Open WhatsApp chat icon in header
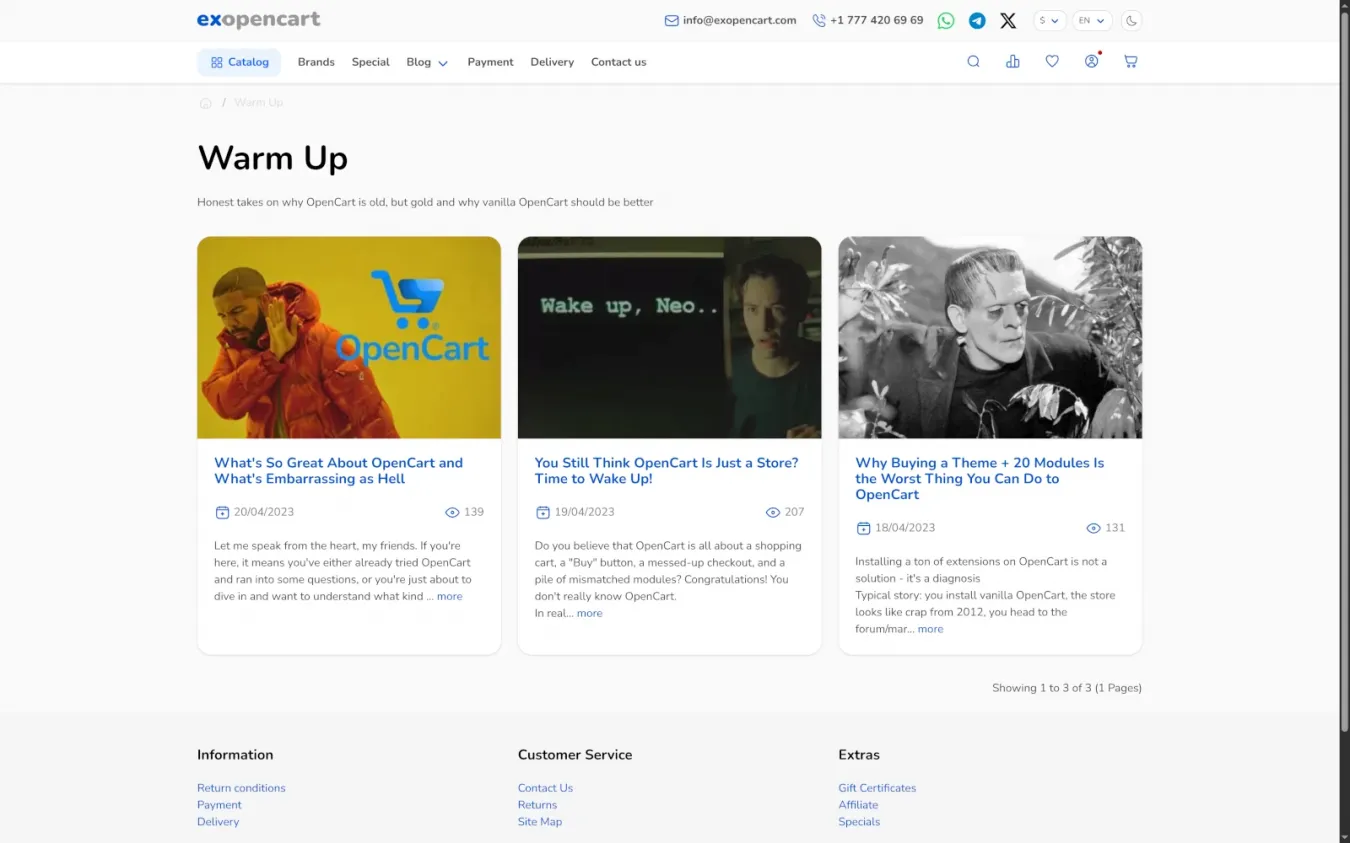 pos(945,21)
